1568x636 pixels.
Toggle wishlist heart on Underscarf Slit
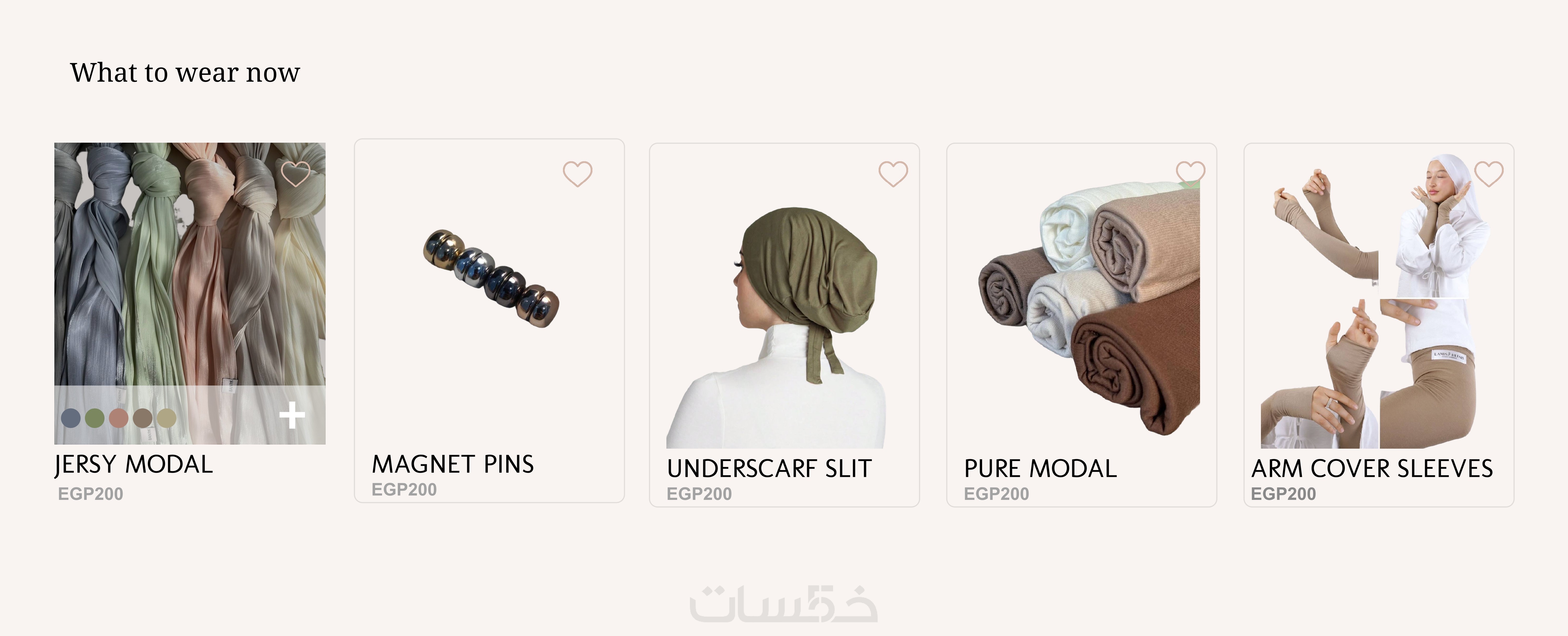(893, 174)
